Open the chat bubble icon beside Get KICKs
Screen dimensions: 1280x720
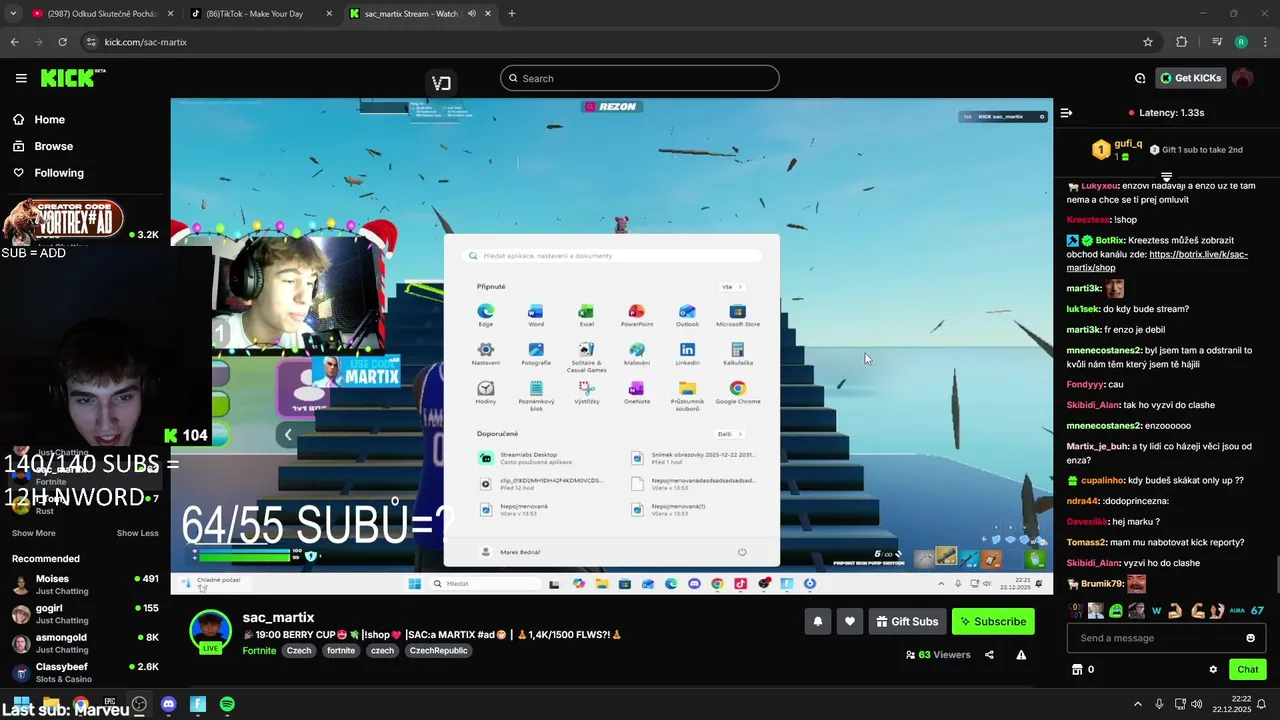pyautogui.click(x=1140, y=78)
